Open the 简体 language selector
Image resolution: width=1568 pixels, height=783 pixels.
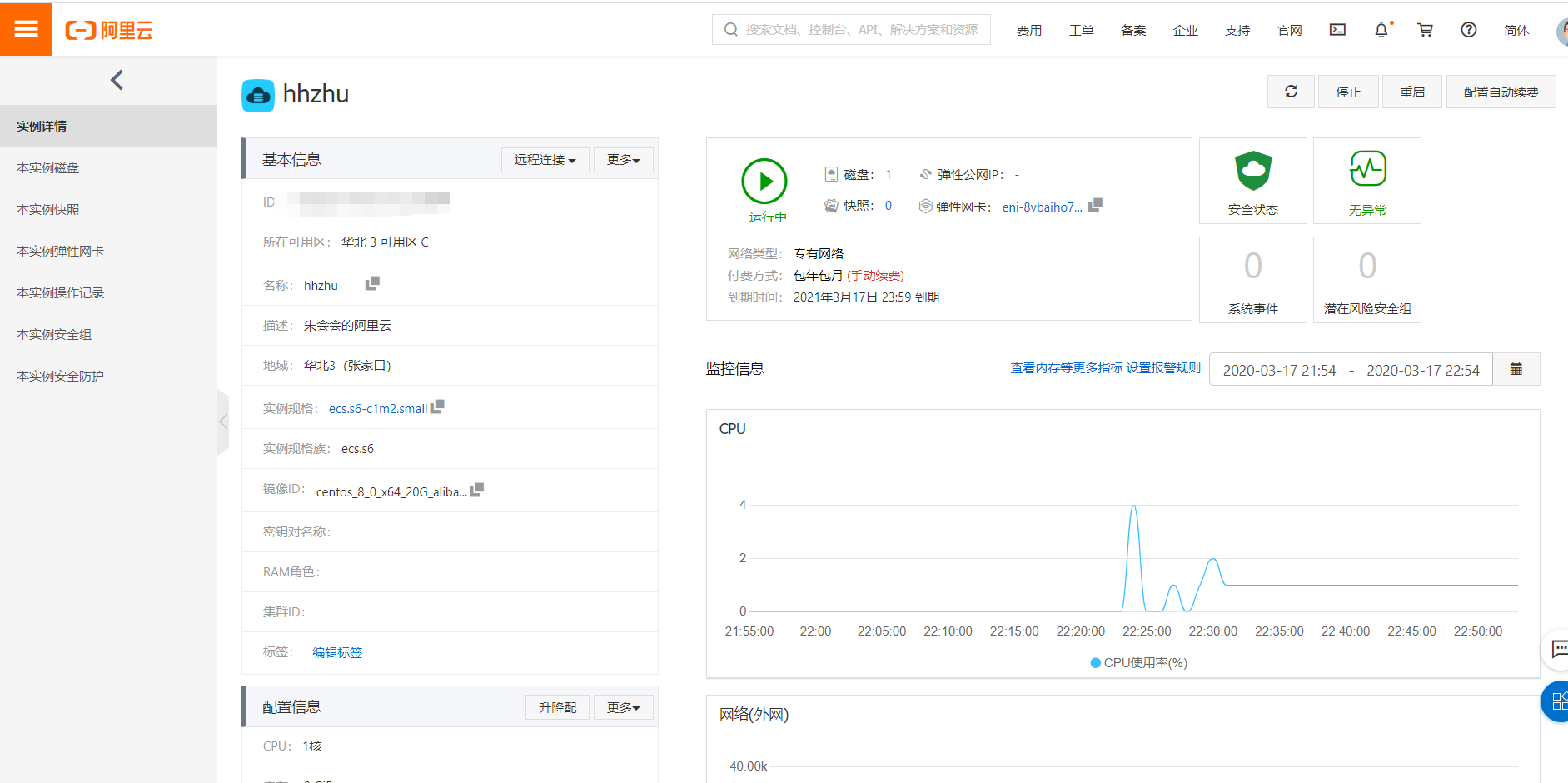click(1516, 30)
